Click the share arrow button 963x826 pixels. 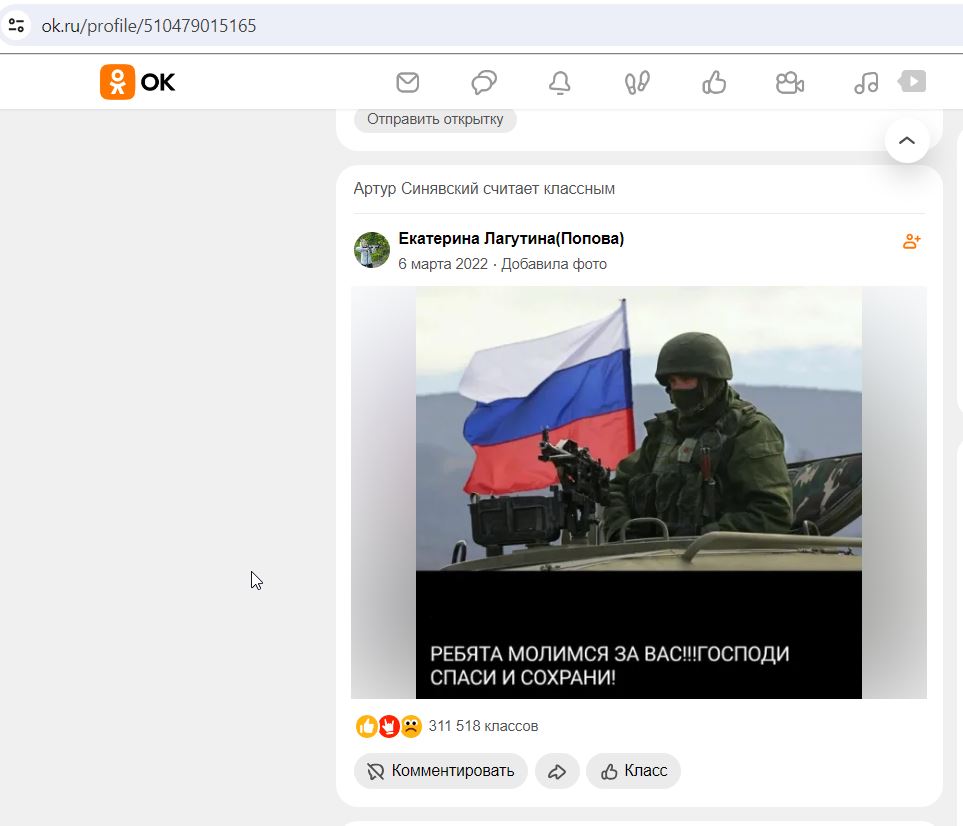tap(557, 771)
